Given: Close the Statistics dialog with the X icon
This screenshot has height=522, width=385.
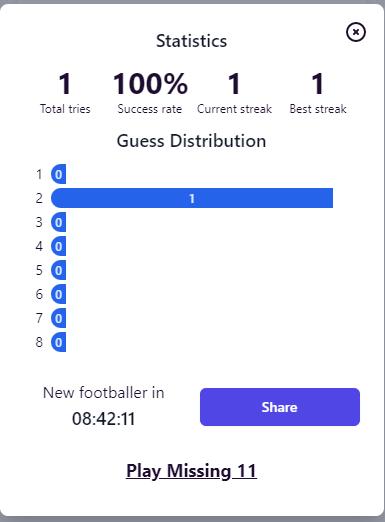Looking at the screenshot, I should 356,32.
